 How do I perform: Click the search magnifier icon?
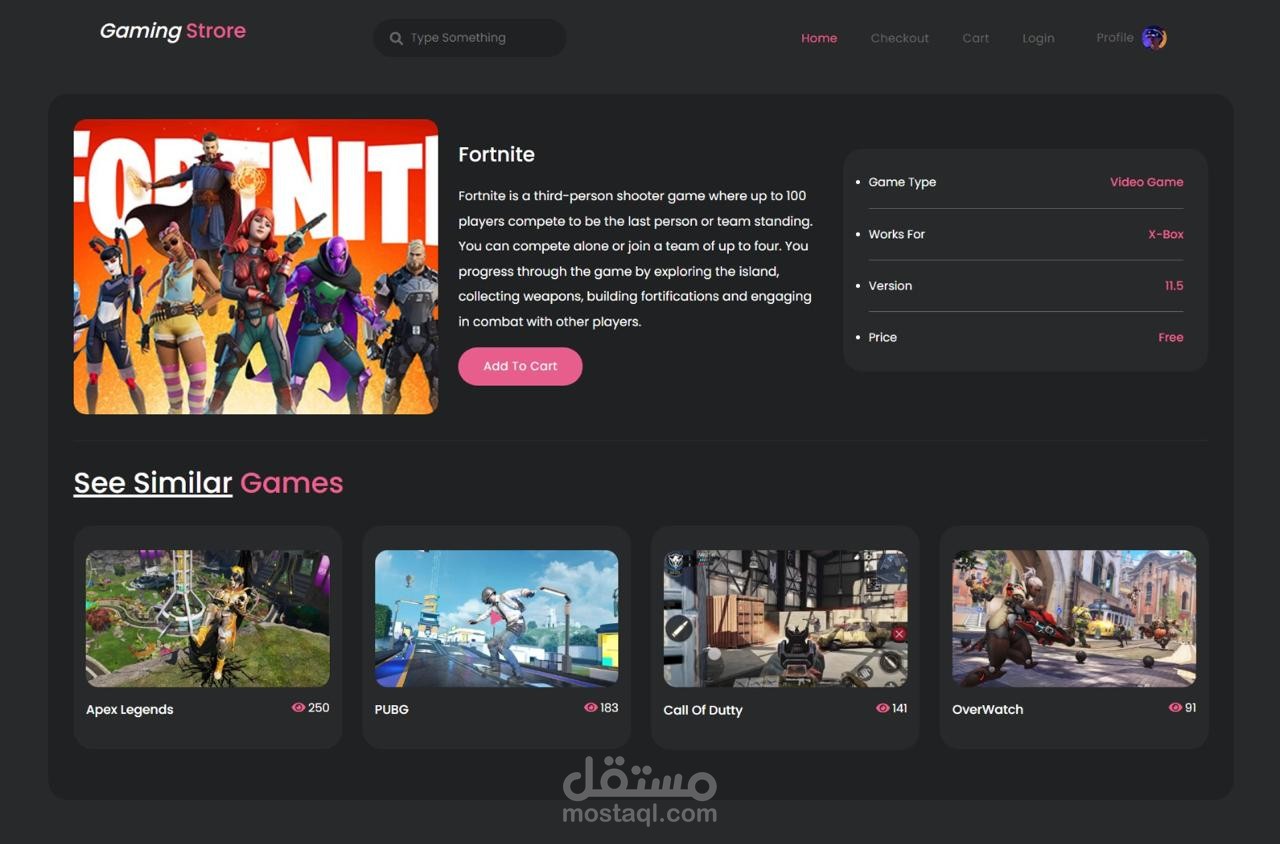396,38
